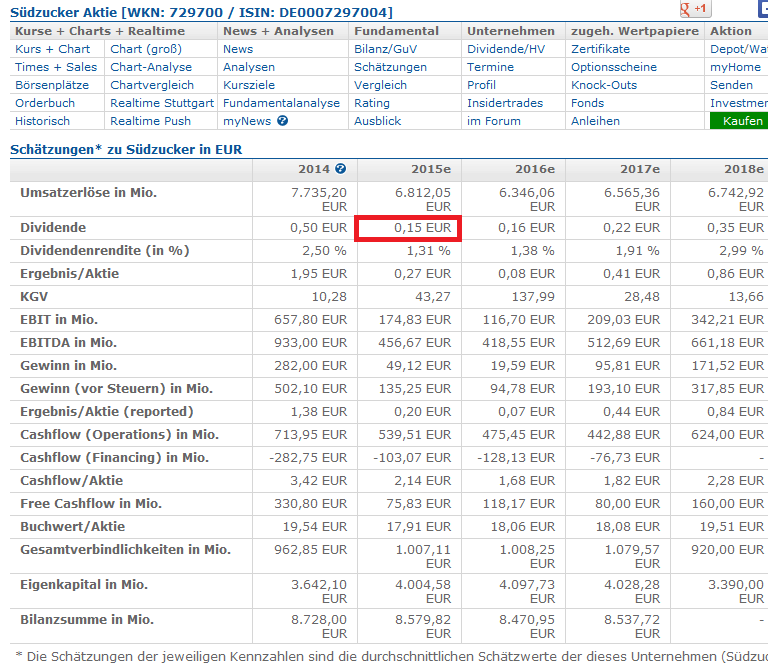Open Realtime Stuttgart quotes
Image resolution: width=768 pixels, height=665 pixels.
click(162, 103)
